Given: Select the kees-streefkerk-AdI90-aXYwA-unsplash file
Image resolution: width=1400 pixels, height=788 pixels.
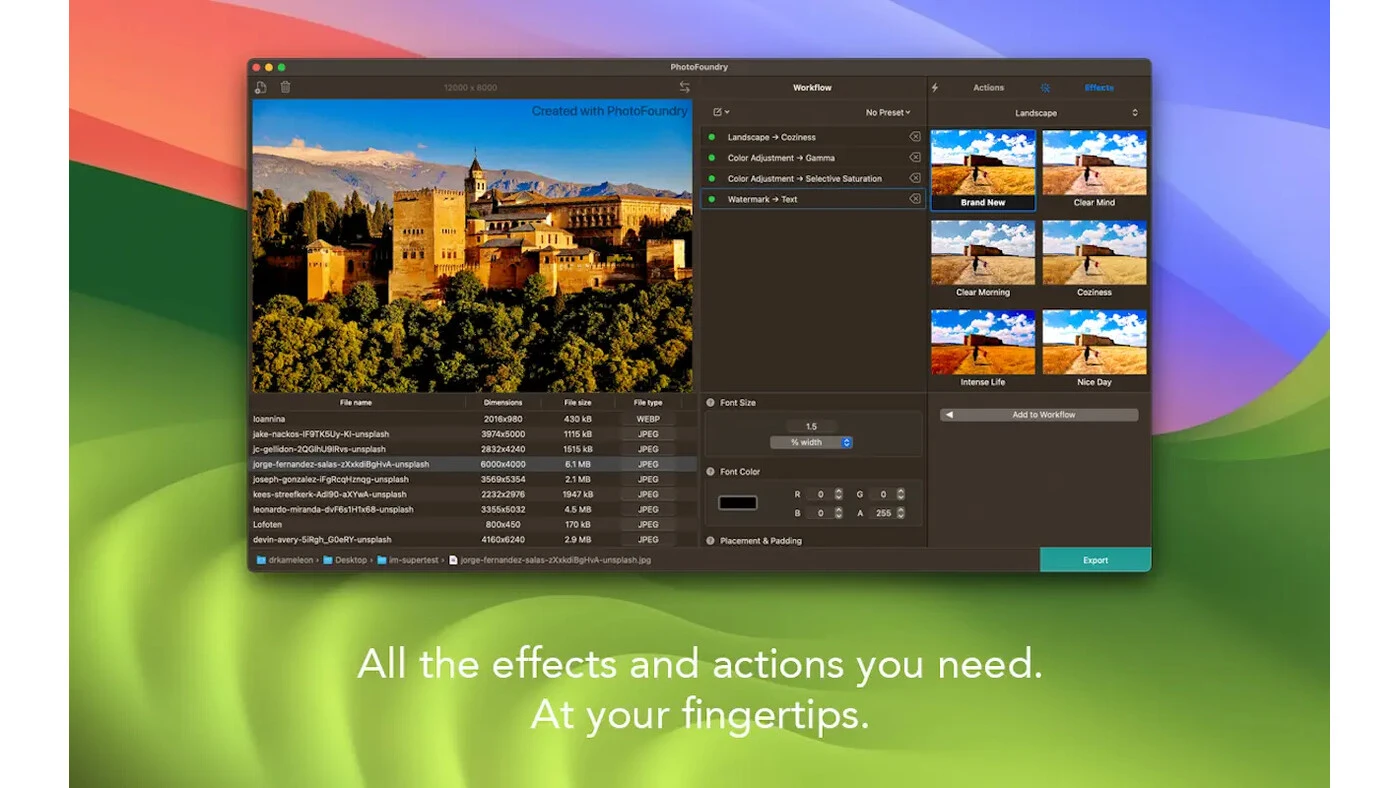Looking at the screenshot, I should tap(473, 494).
